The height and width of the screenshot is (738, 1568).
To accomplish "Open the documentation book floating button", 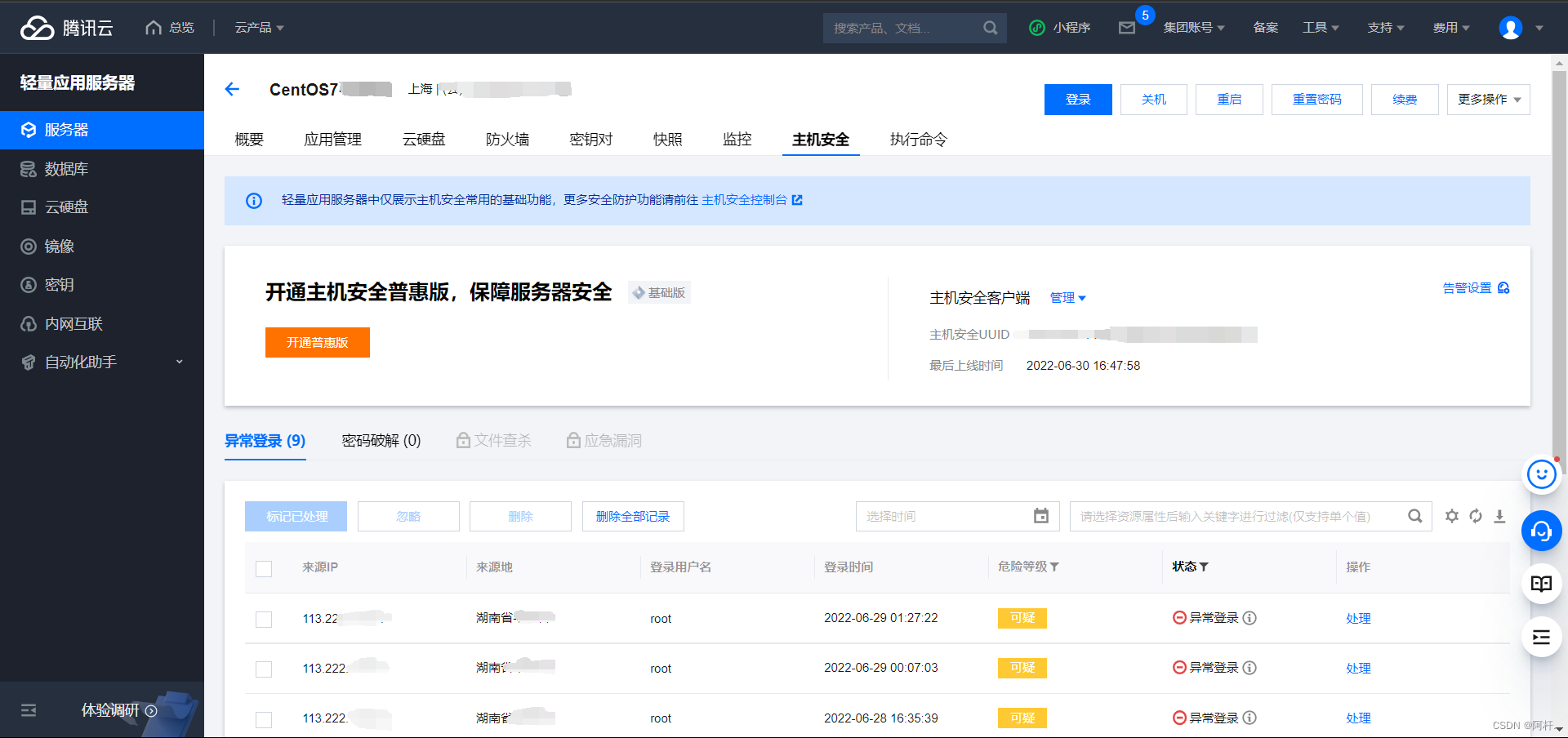I will coord(1542,584).
